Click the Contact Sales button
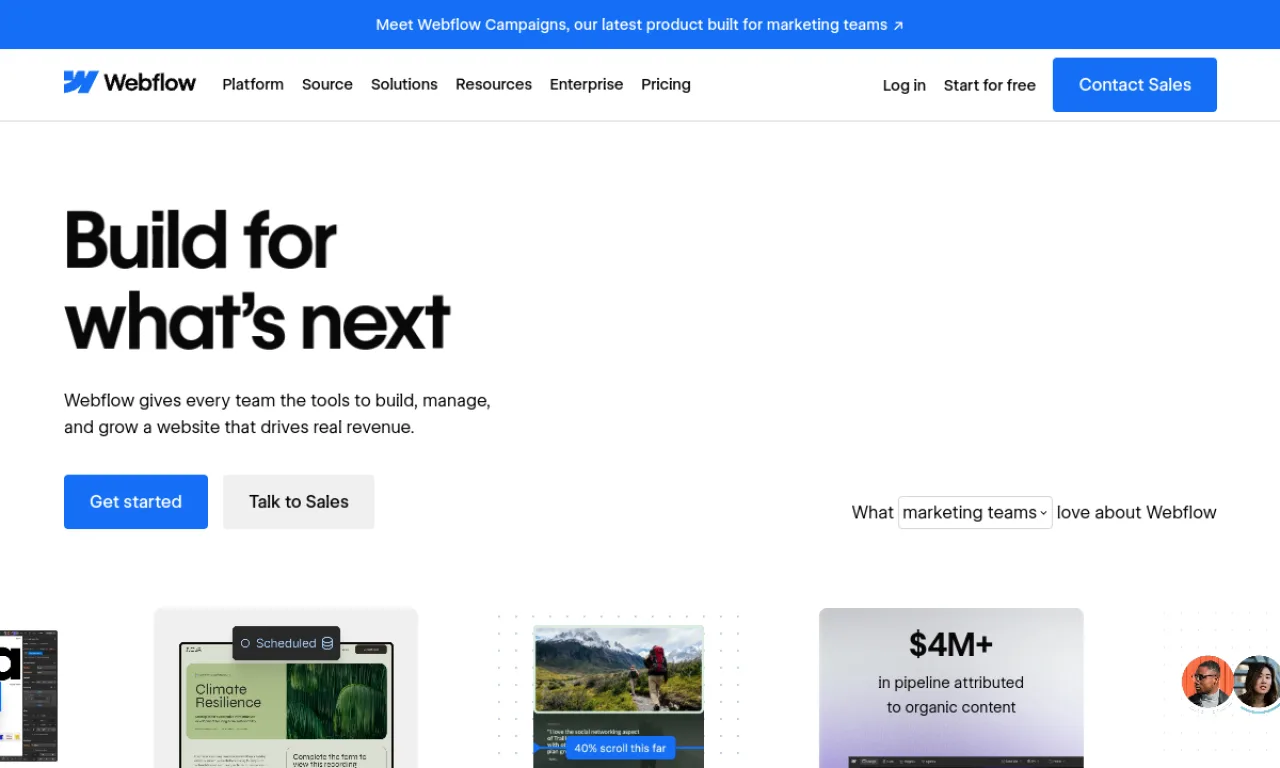1280x768 pixels. tap(1134, 85)
